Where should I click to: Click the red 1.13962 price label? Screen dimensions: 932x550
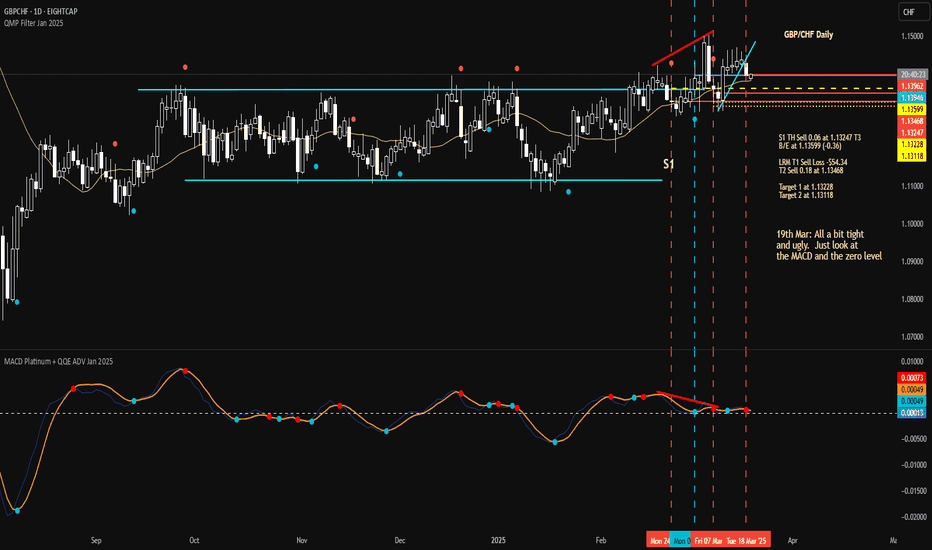click(912, 86)
